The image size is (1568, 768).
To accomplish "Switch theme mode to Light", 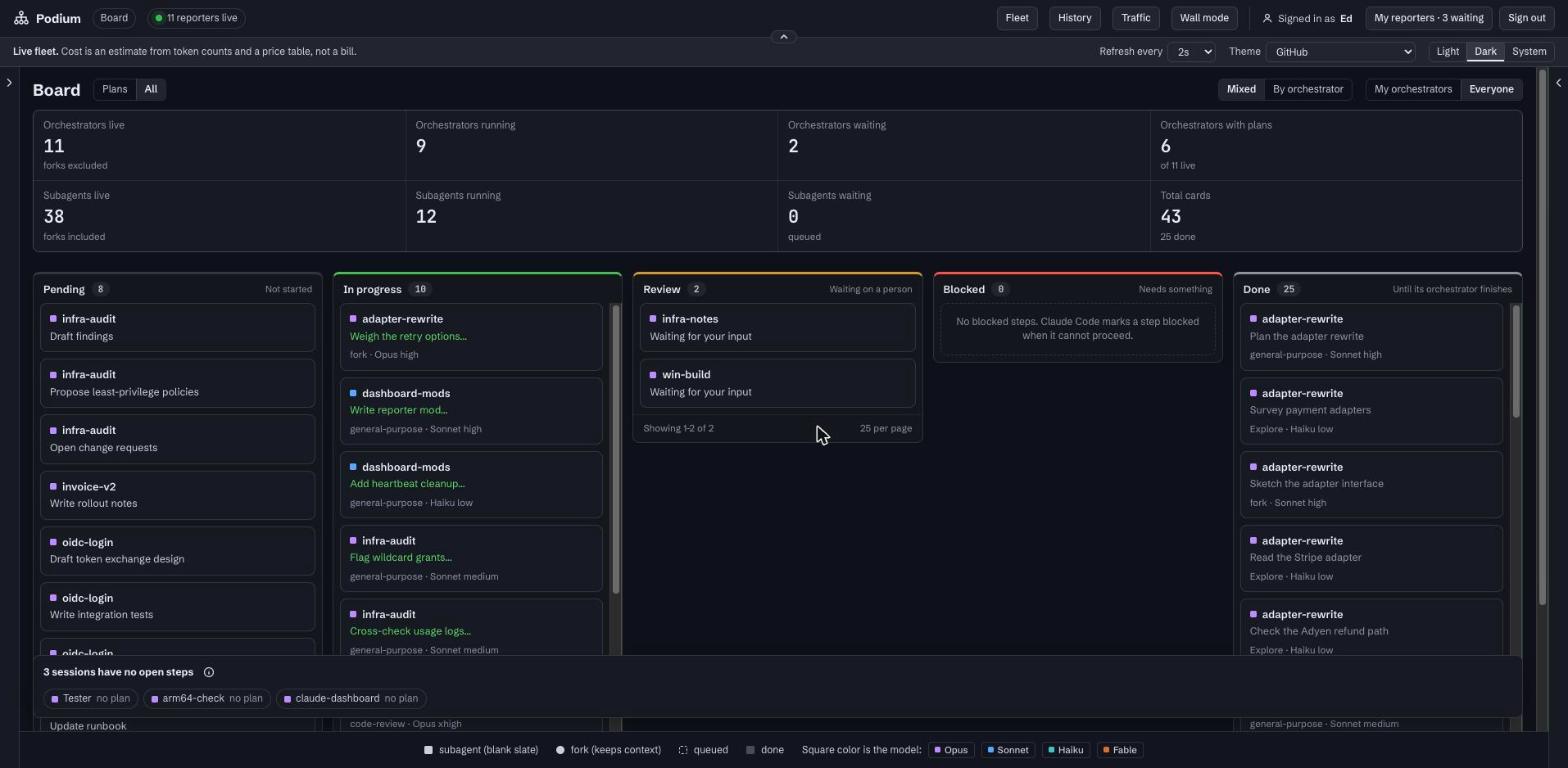I will point(1447,52).
